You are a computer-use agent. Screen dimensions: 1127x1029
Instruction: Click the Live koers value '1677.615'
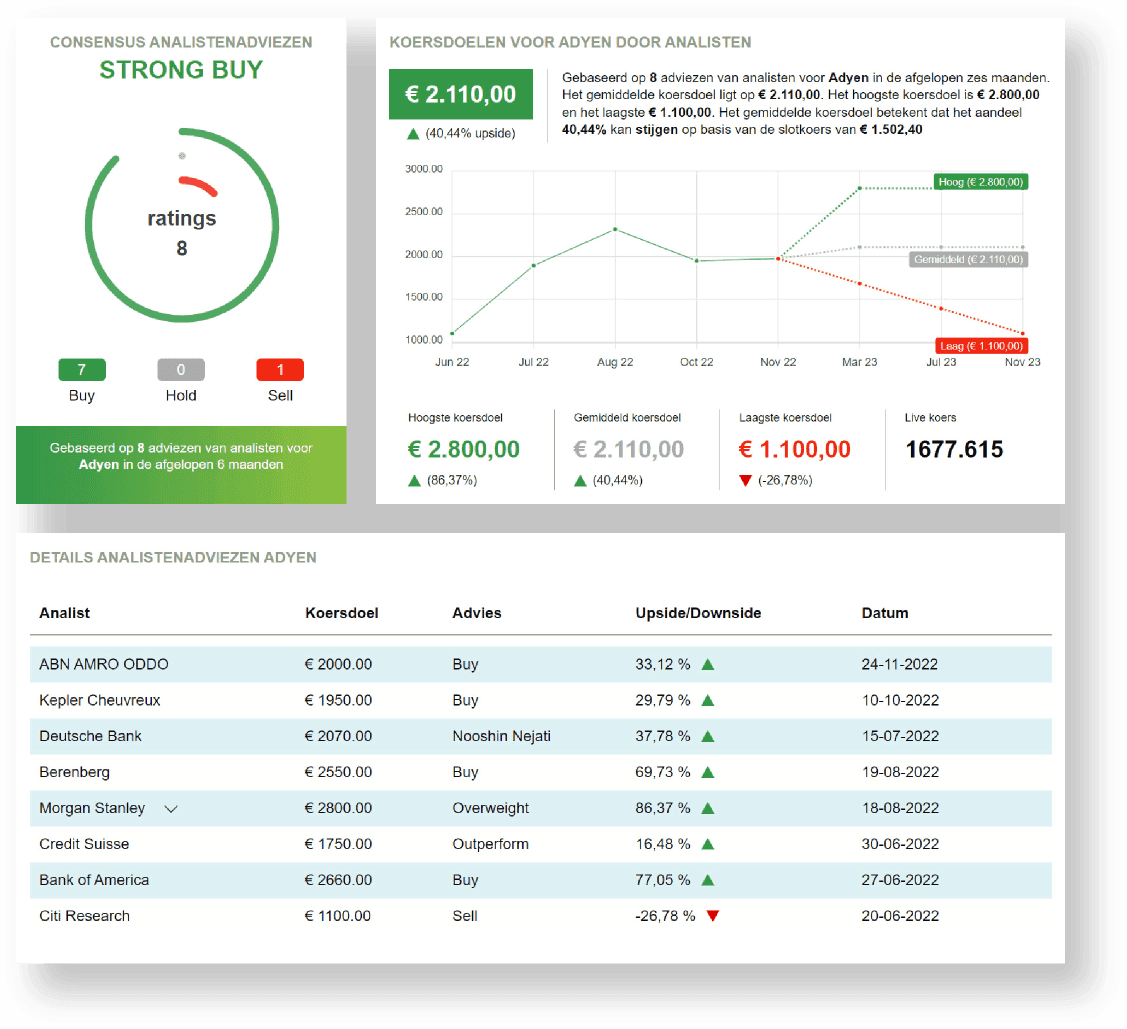(x=954, y=450)
